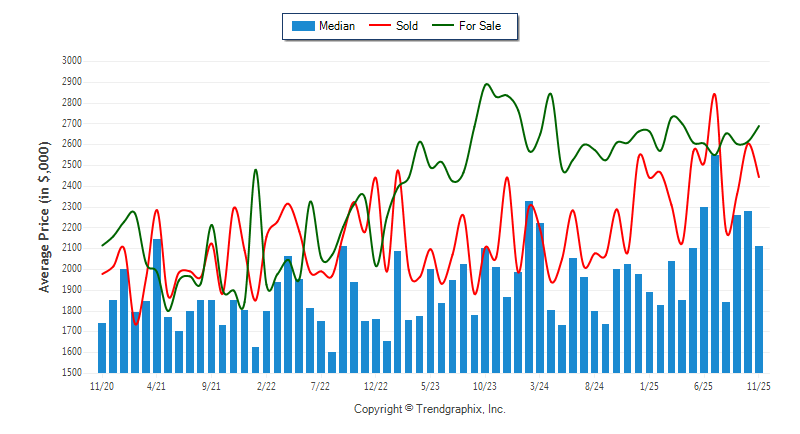The image size is (800, 434).
Task: Click the Average Price axis title
Action: (45, 216)
